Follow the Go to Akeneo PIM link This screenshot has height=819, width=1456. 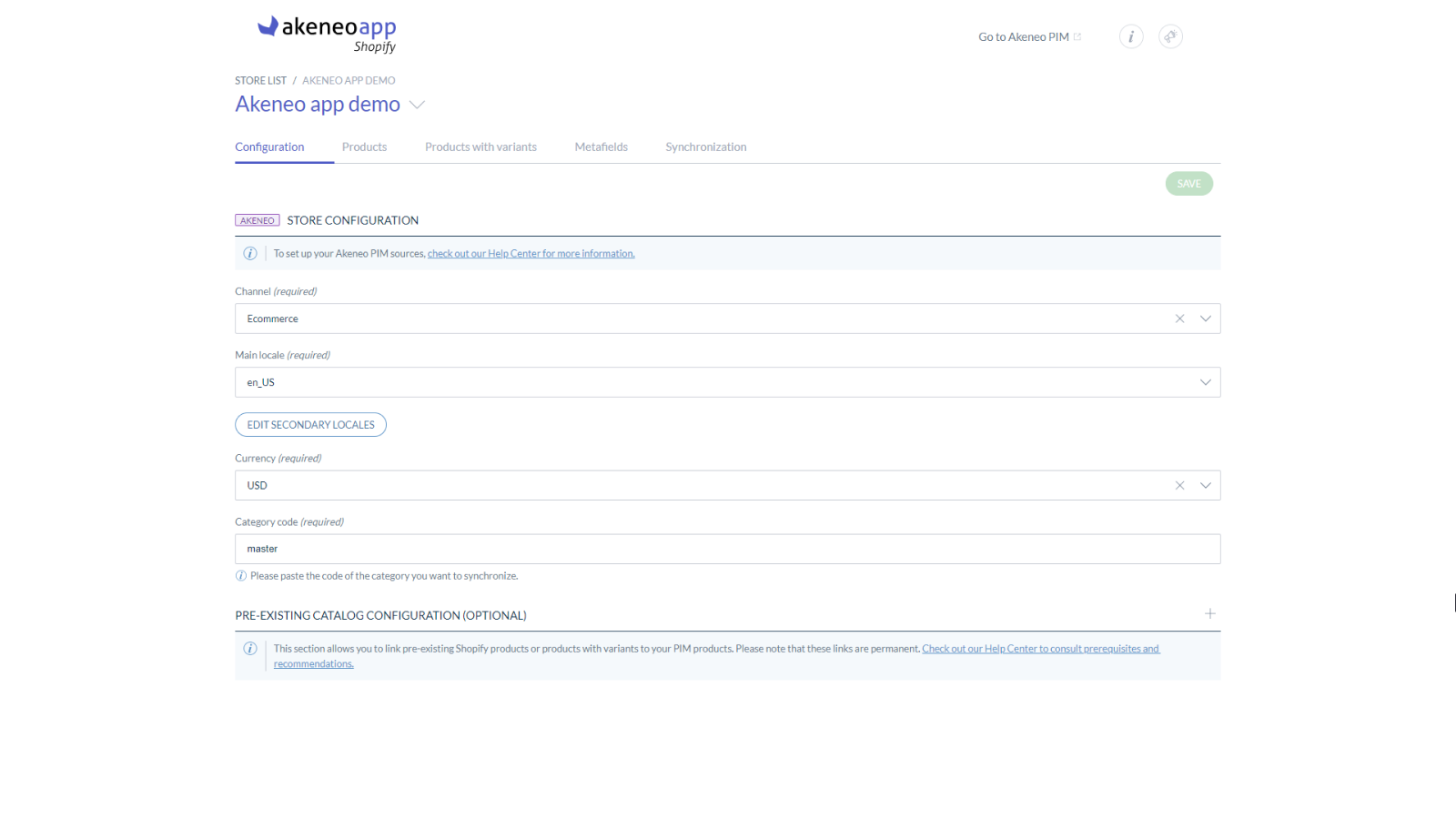pyautogui.click(x=1024, y=37)
